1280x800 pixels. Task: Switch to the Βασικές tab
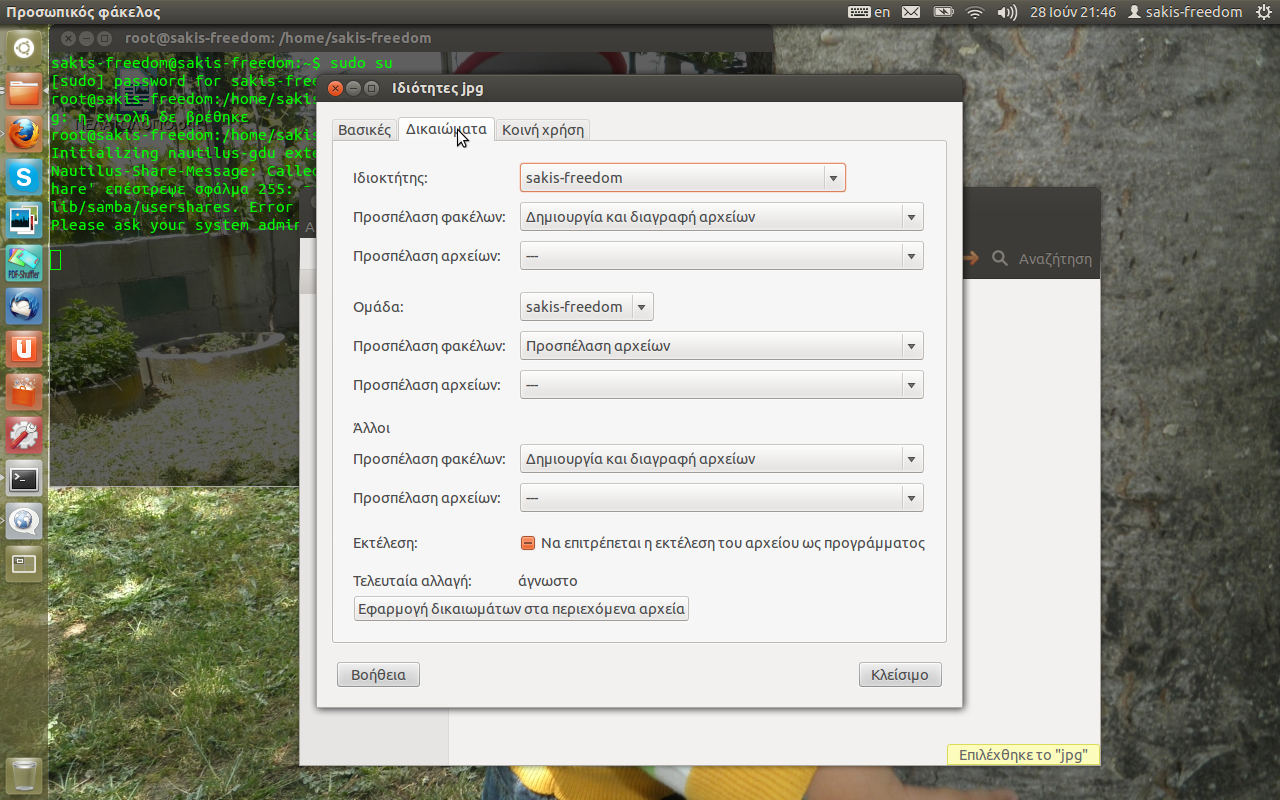tap(364, 130)
